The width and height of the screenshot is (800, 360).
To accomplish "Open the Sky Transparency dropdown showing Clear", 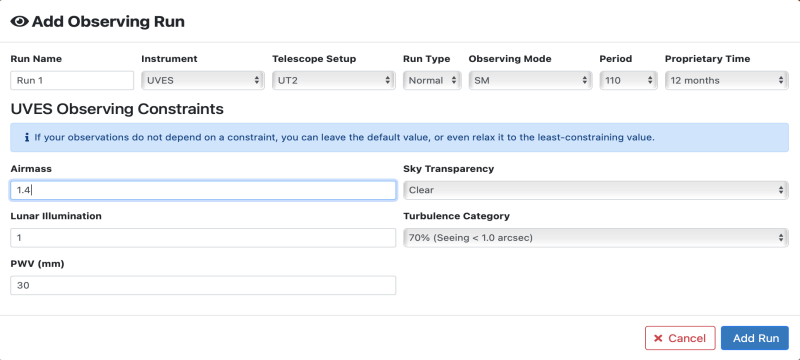I will [x=596, y=190].
